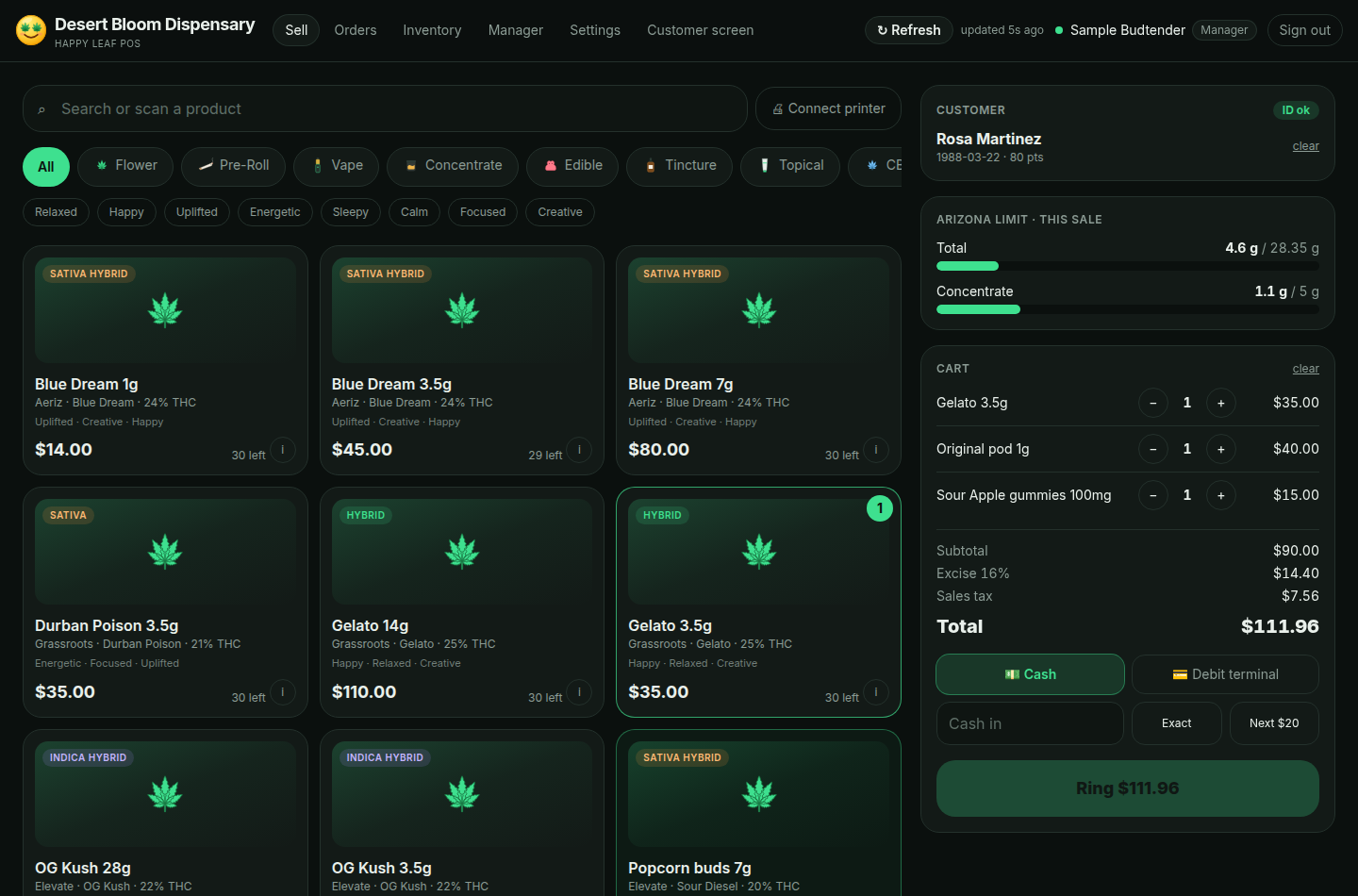This screenshot has height=896, width=1358.
Task: Click the Exact cash button
Action: pos(1177,723)
